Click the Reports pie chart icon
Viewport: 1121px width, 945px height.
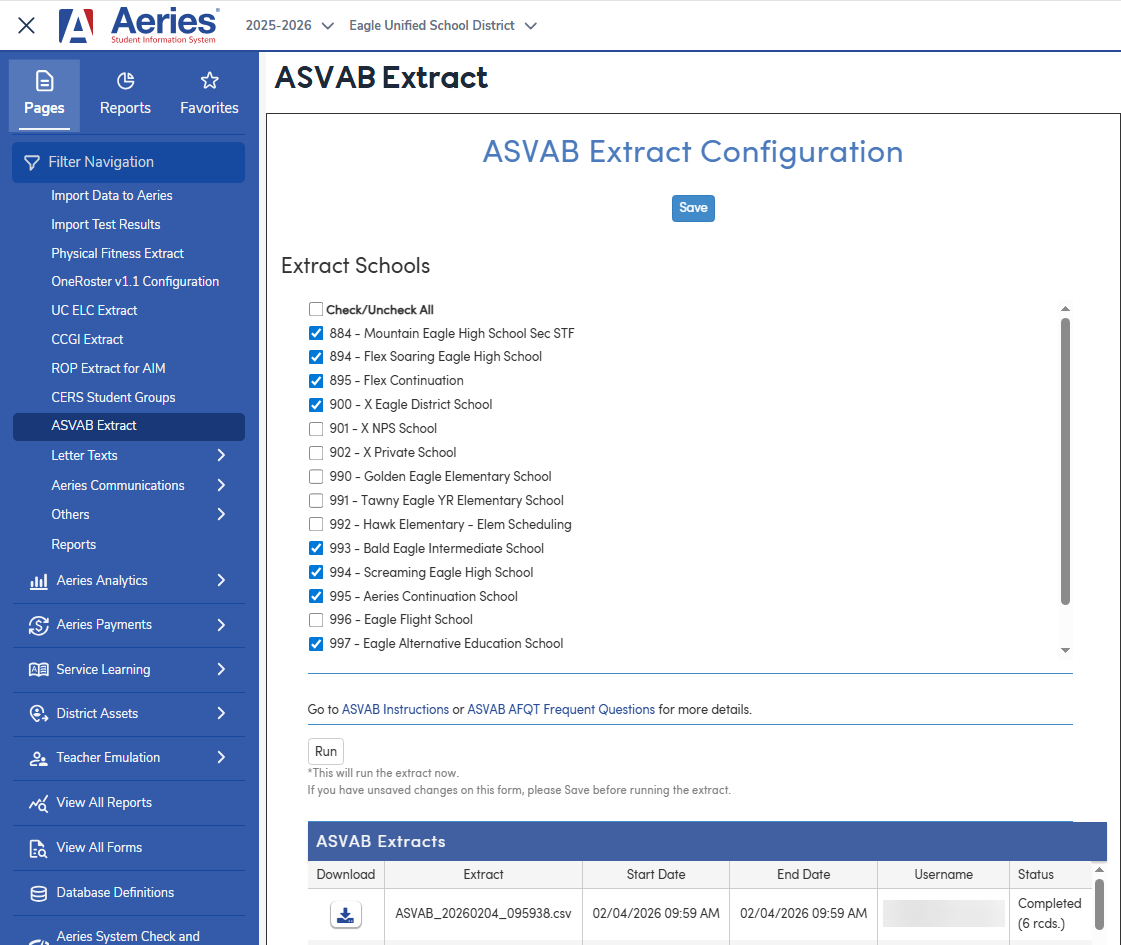click(x=125, y=81)
